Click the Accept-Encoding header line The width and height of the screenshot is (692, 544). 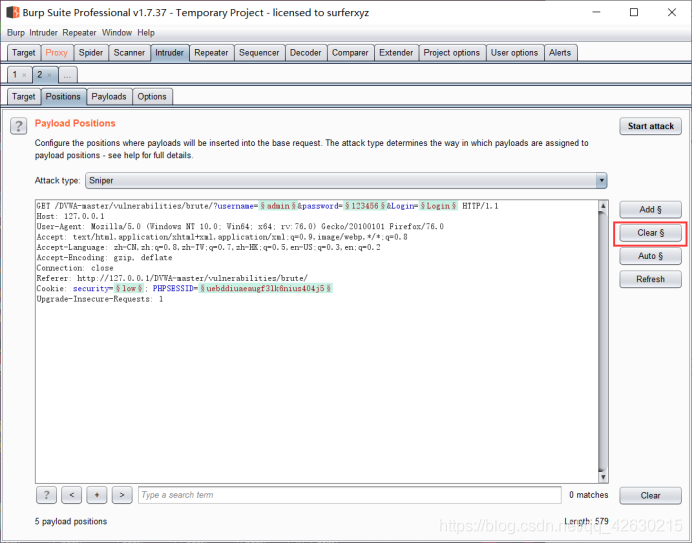point(104,258)
